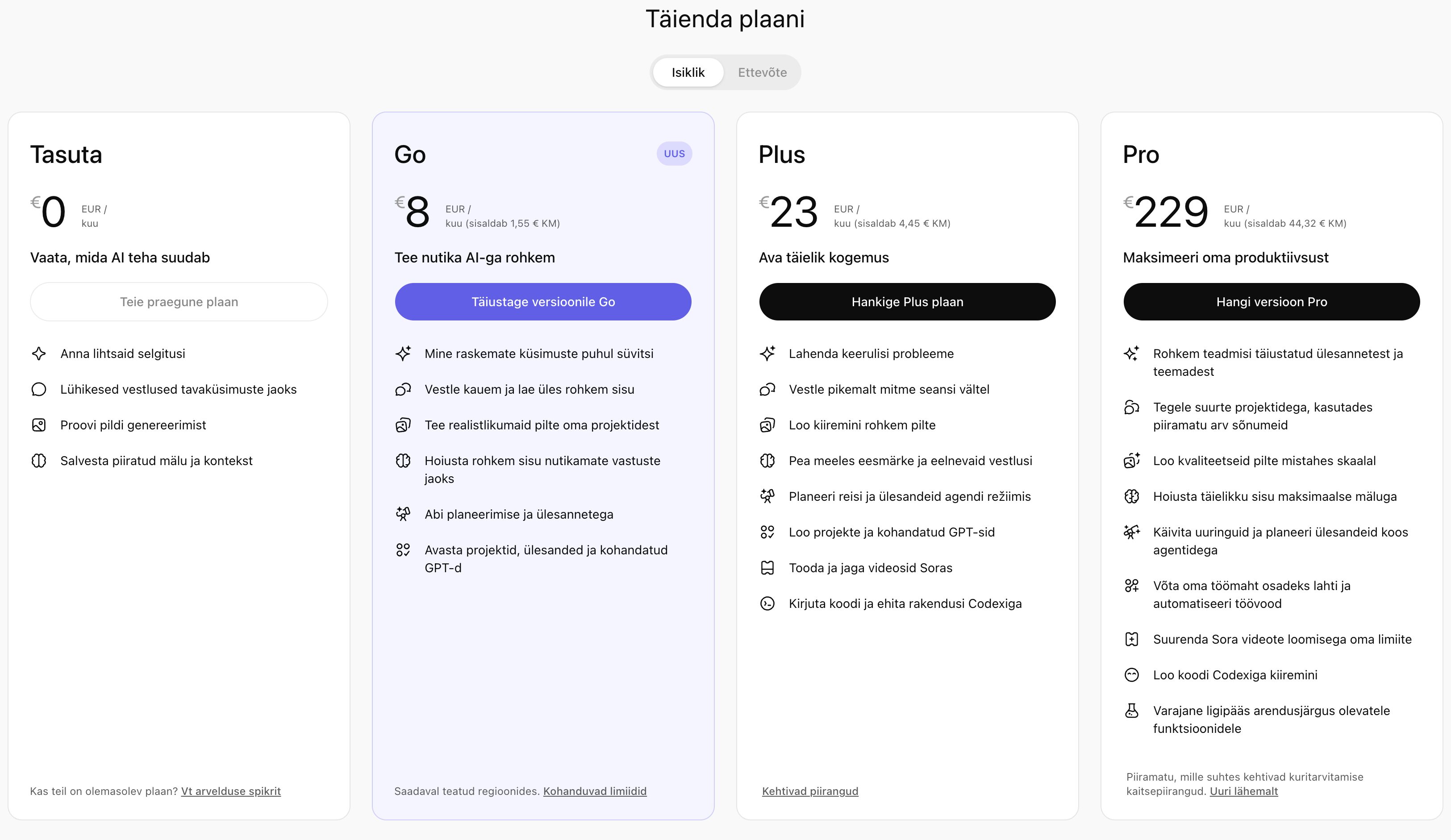Switch to the Isiklik plan tab

tap(688, 73)
